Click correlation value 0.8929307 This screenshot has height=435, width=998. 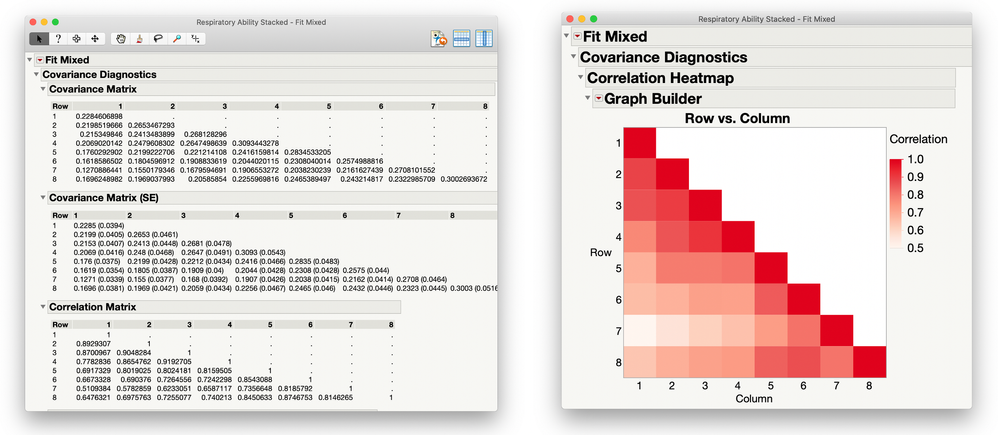click(x=94, y=343)
